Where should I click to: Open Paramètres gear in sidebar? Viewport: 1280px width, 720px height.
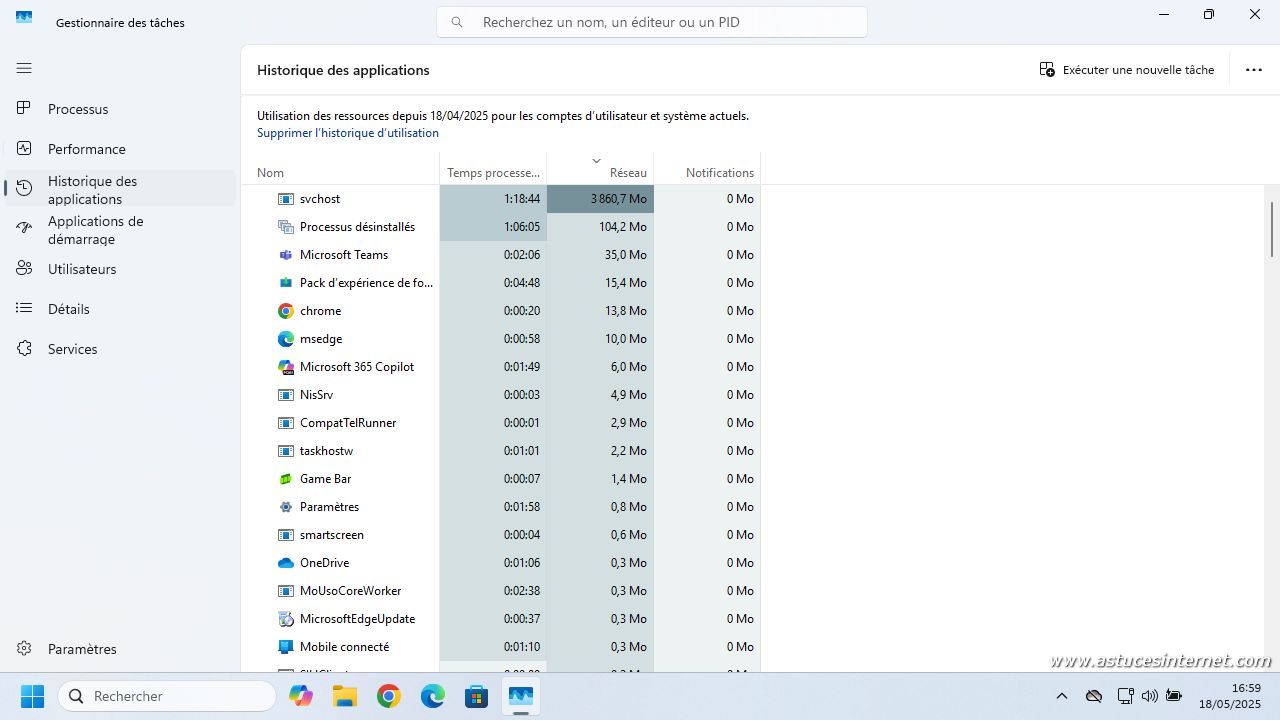click(x=24, y=648)
